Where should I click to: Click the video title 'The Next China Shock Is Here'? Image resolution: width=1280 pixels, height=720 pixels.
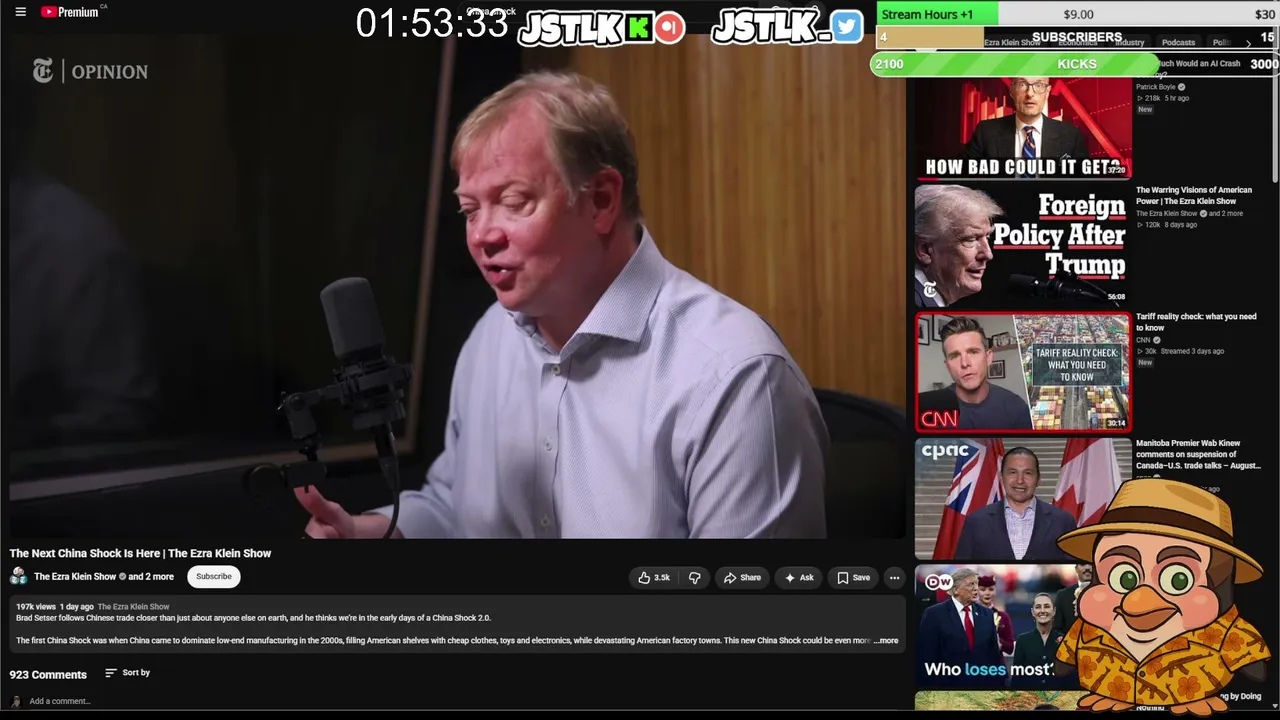click(x=140, y=553)
